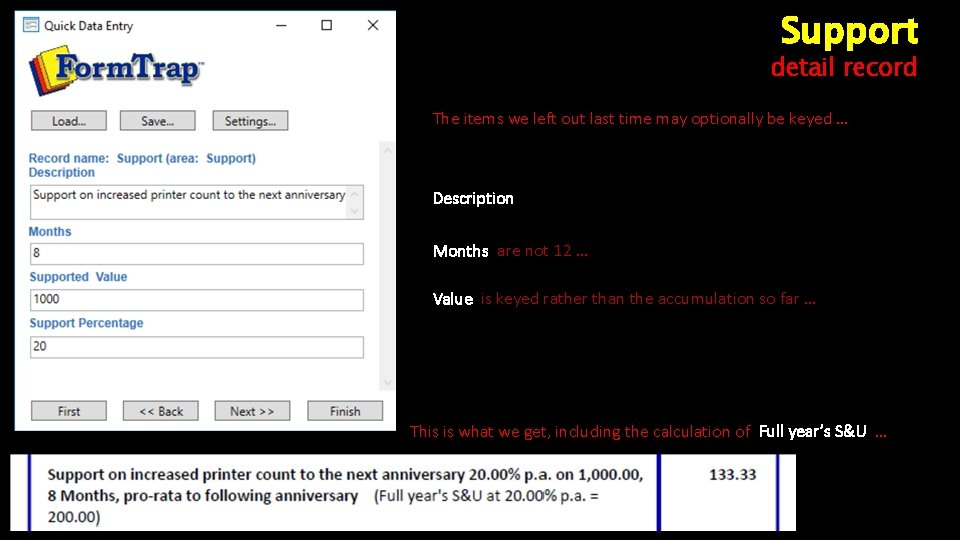Click into the Months field
The height and width of the screenshot is (540, 960).
pos(197,253)
